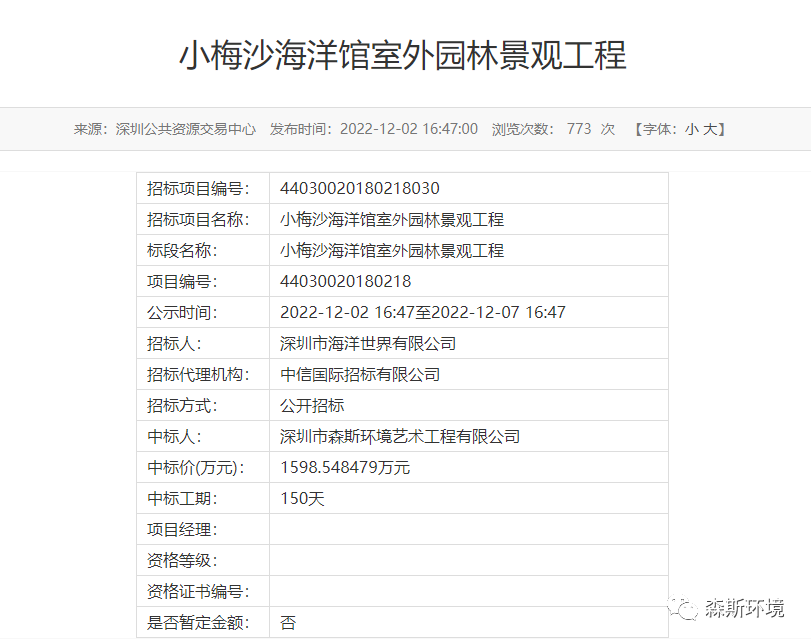Click the view count 773 次
This screenshot has width=811, height=644.
pos(590,129)
